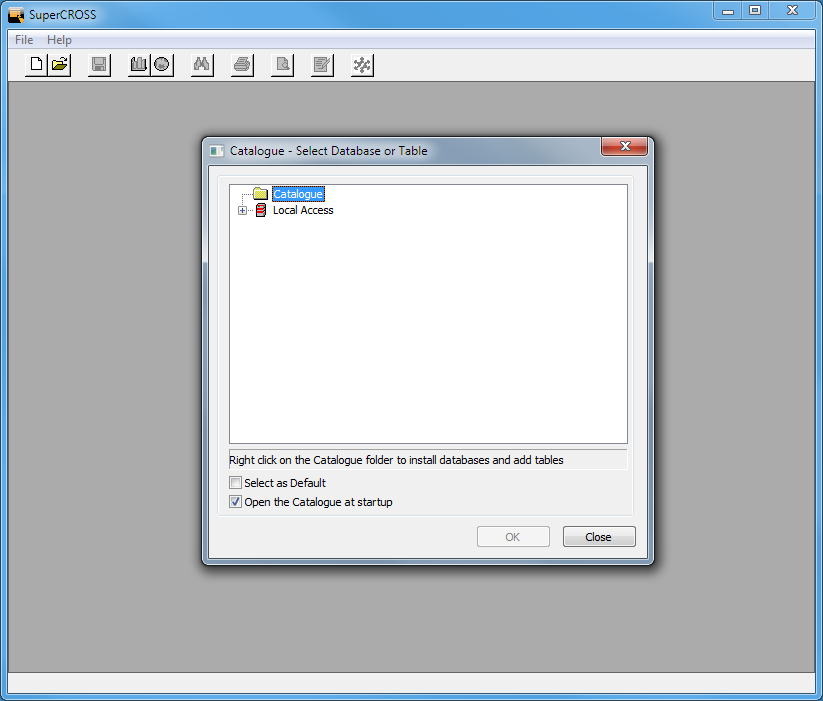Select the Local Access database item
The width and height of the screenshot is (823, 701).
302,210
